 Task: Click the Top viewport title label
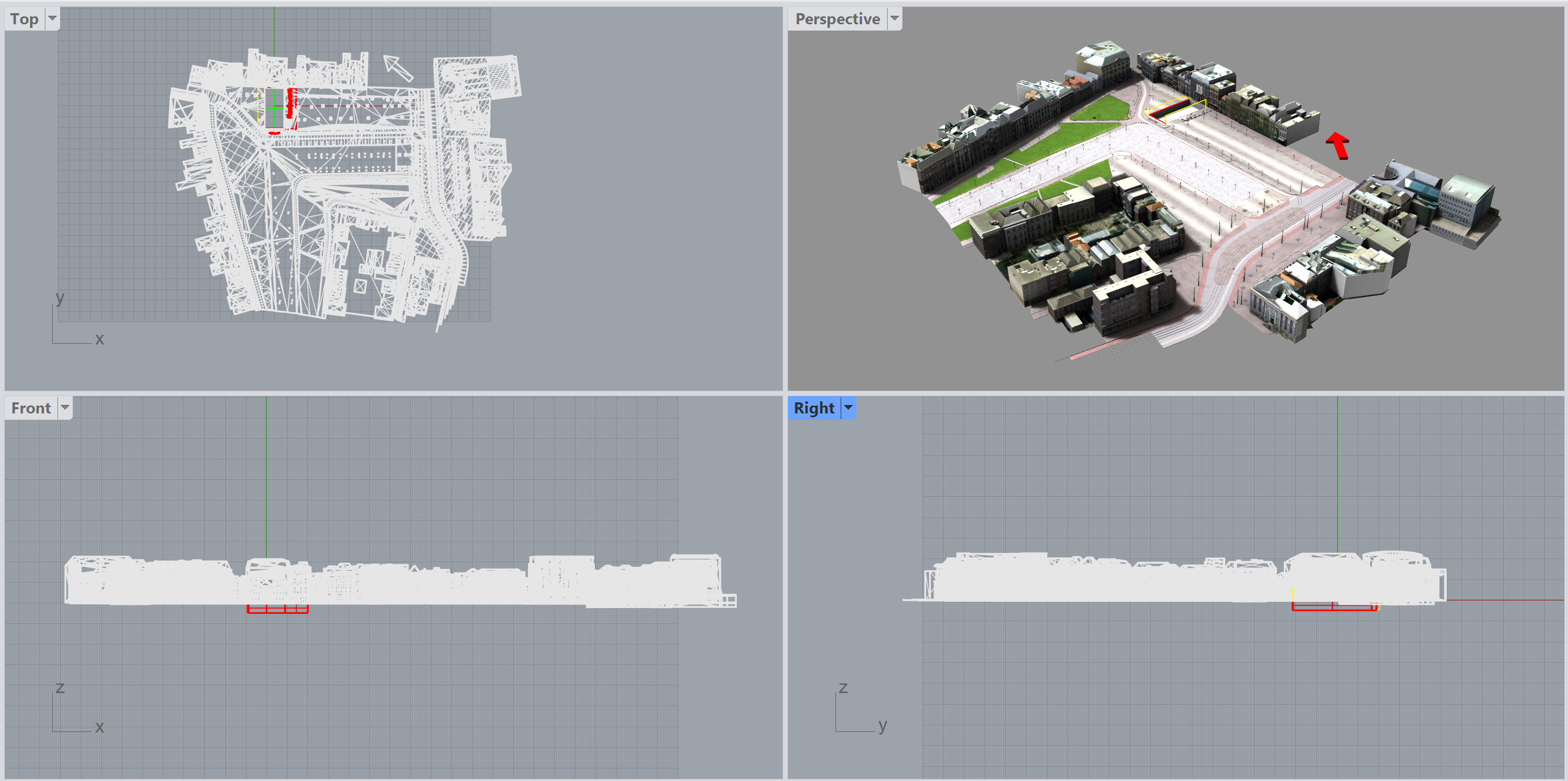(24, 19)
